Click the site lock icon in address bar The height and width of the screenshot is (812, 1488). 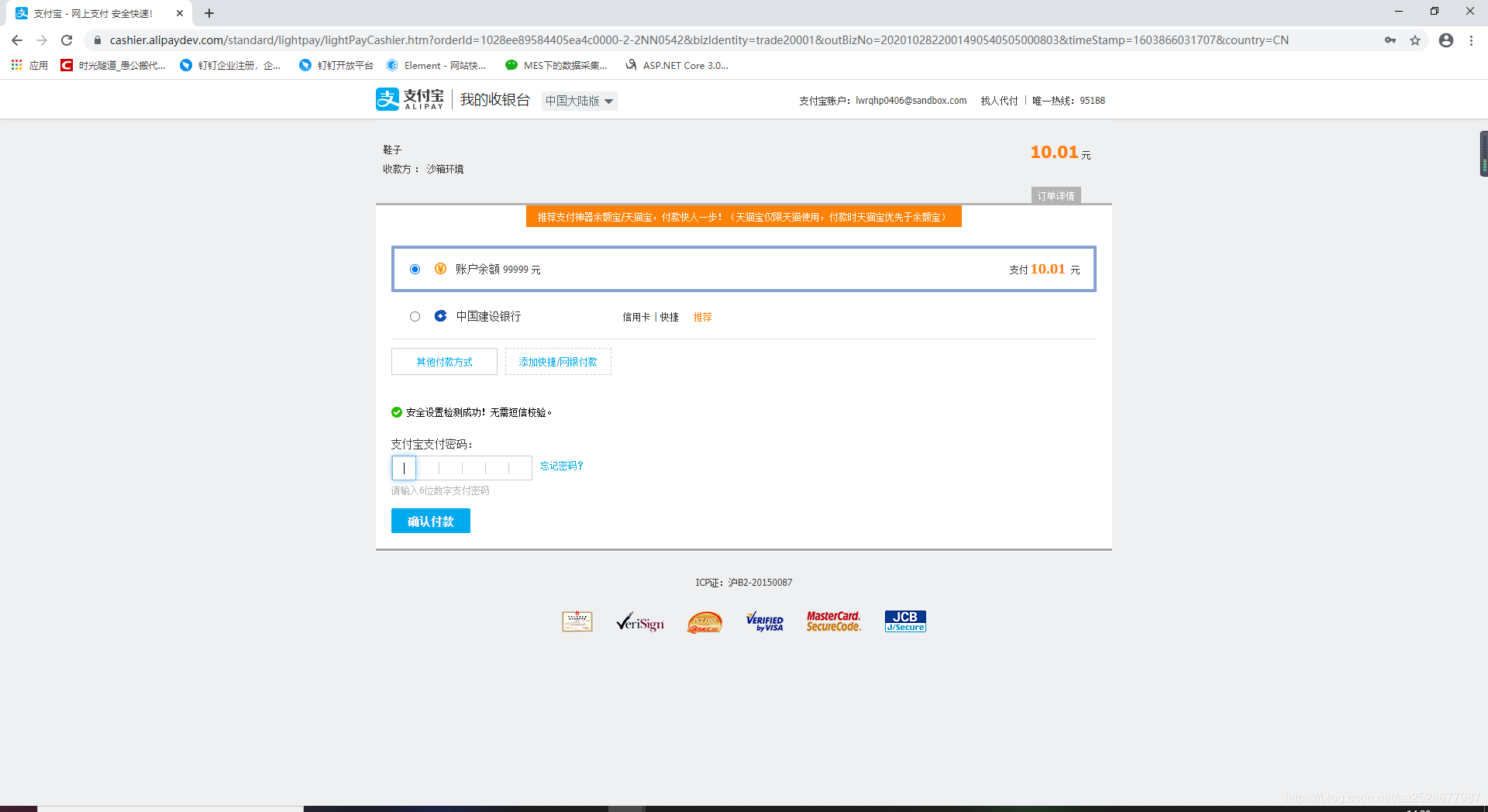coord(97,40)
